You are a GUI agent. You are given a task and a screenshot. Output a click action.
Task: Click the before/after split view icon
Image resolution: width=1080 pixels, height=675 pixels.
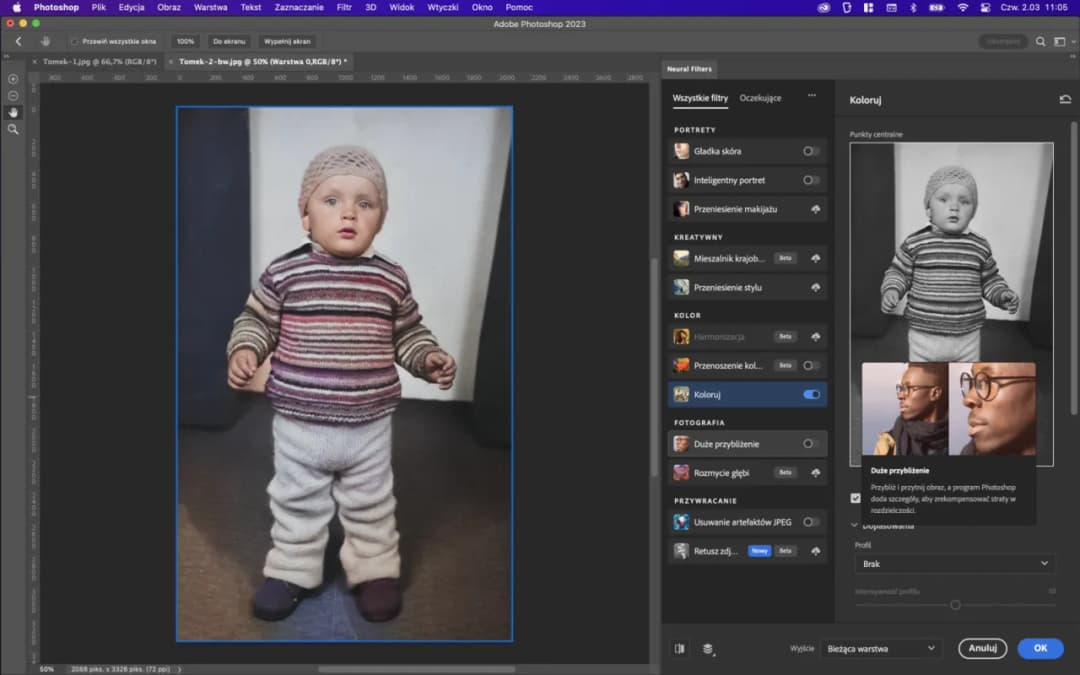(679, 648)
